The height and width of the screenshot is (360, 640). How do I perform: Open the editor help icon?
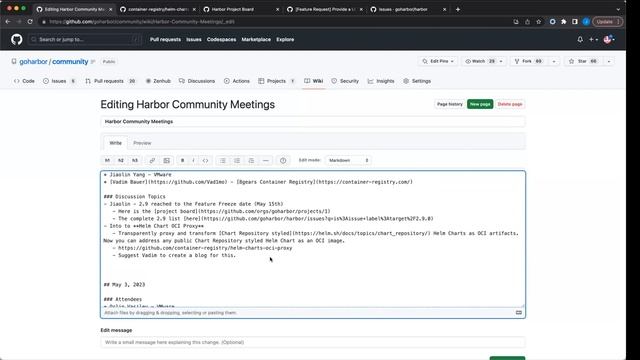[283, 160]
